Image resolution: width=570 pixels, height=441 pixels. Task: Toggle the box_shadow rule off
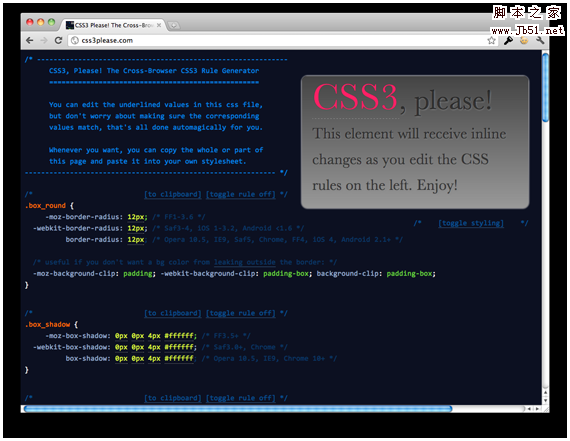click(241, 313)
